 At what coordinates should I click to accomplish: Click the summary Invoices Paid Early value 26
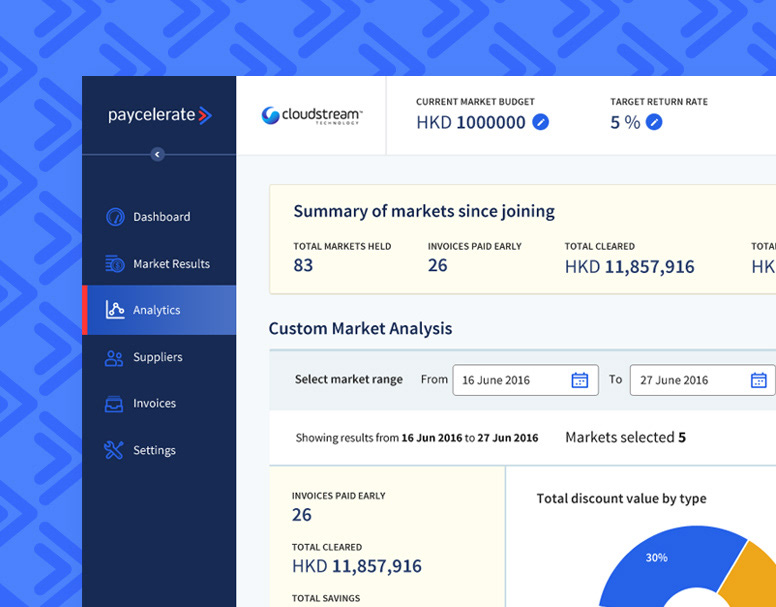[437, 266]
